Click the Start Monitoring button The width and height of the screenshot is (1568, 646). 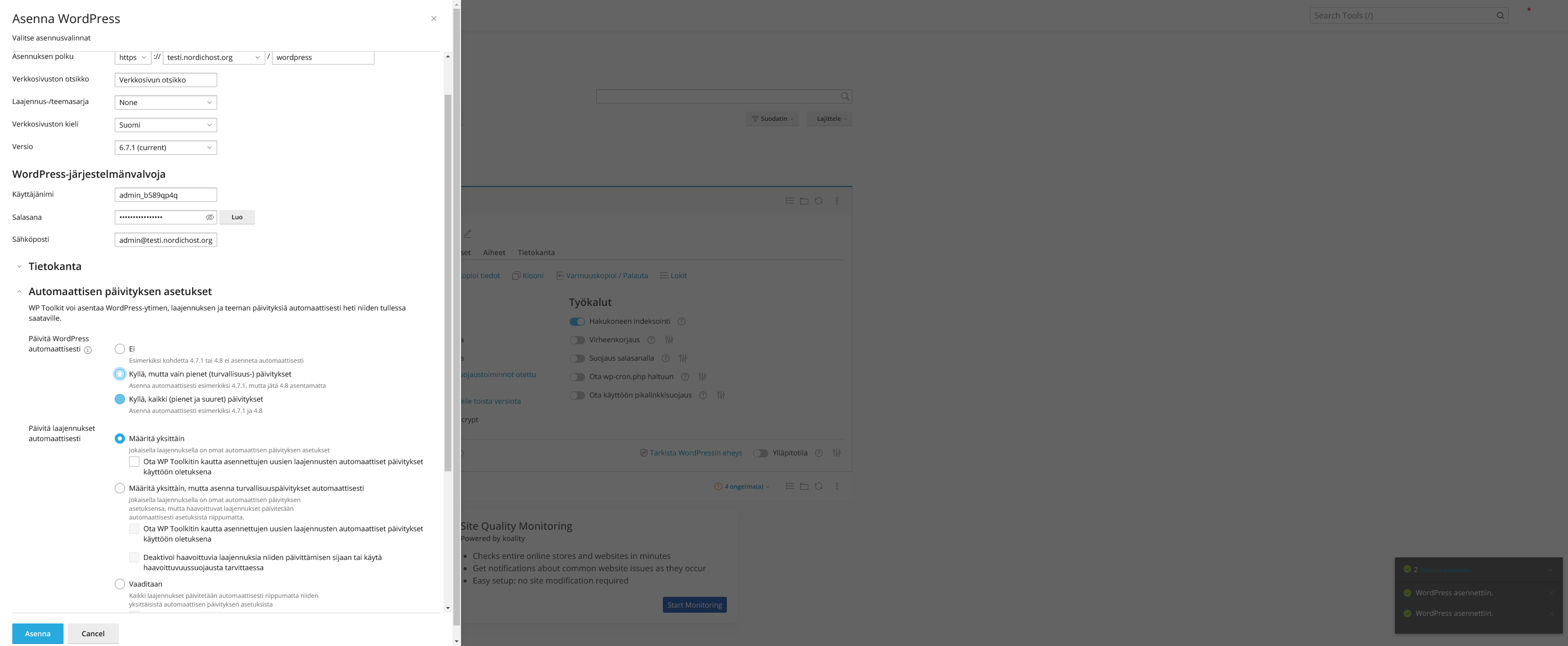click(695, 605)
